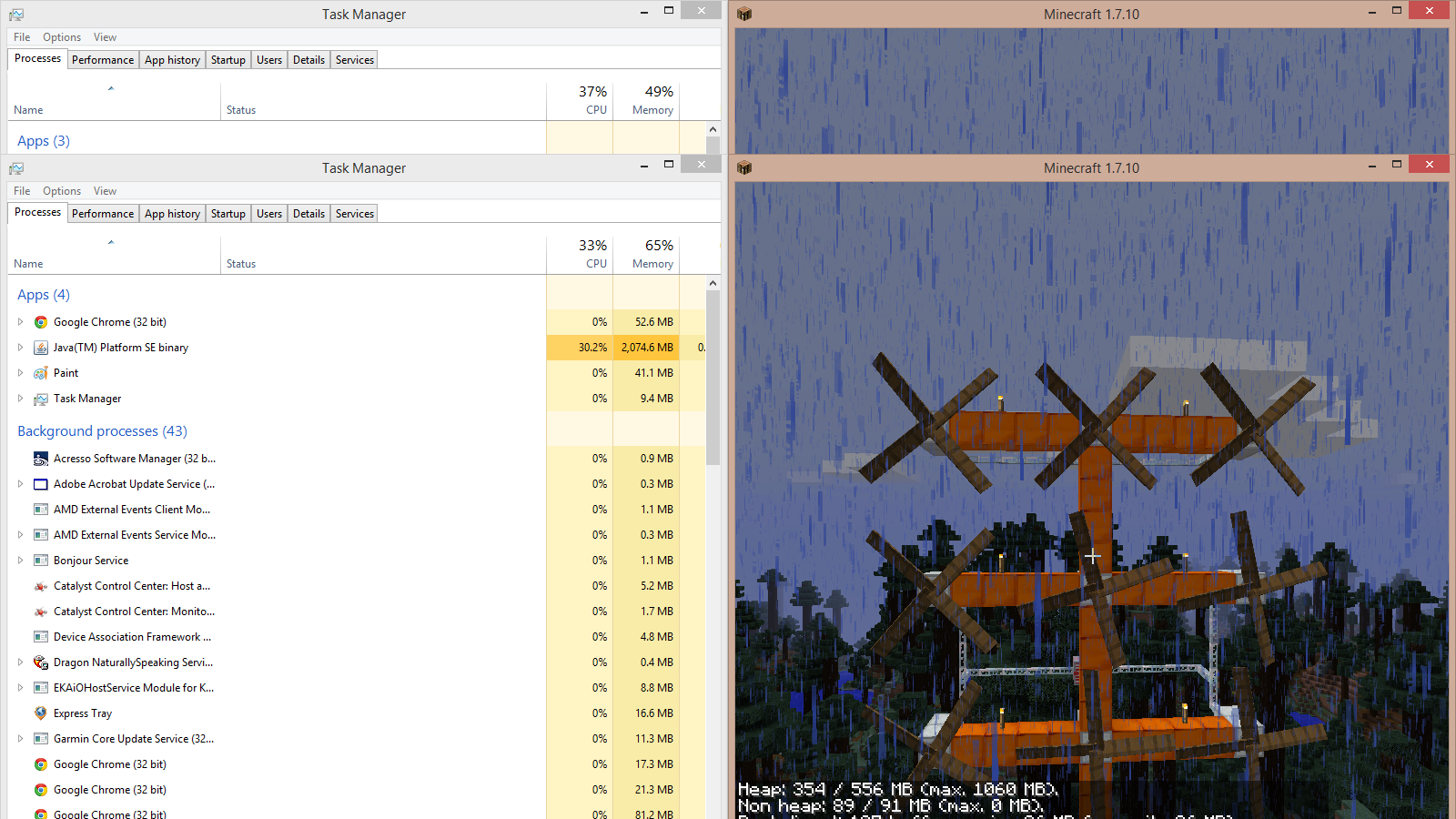Expand the Bonjour Service process group

(x=20, y=561)
